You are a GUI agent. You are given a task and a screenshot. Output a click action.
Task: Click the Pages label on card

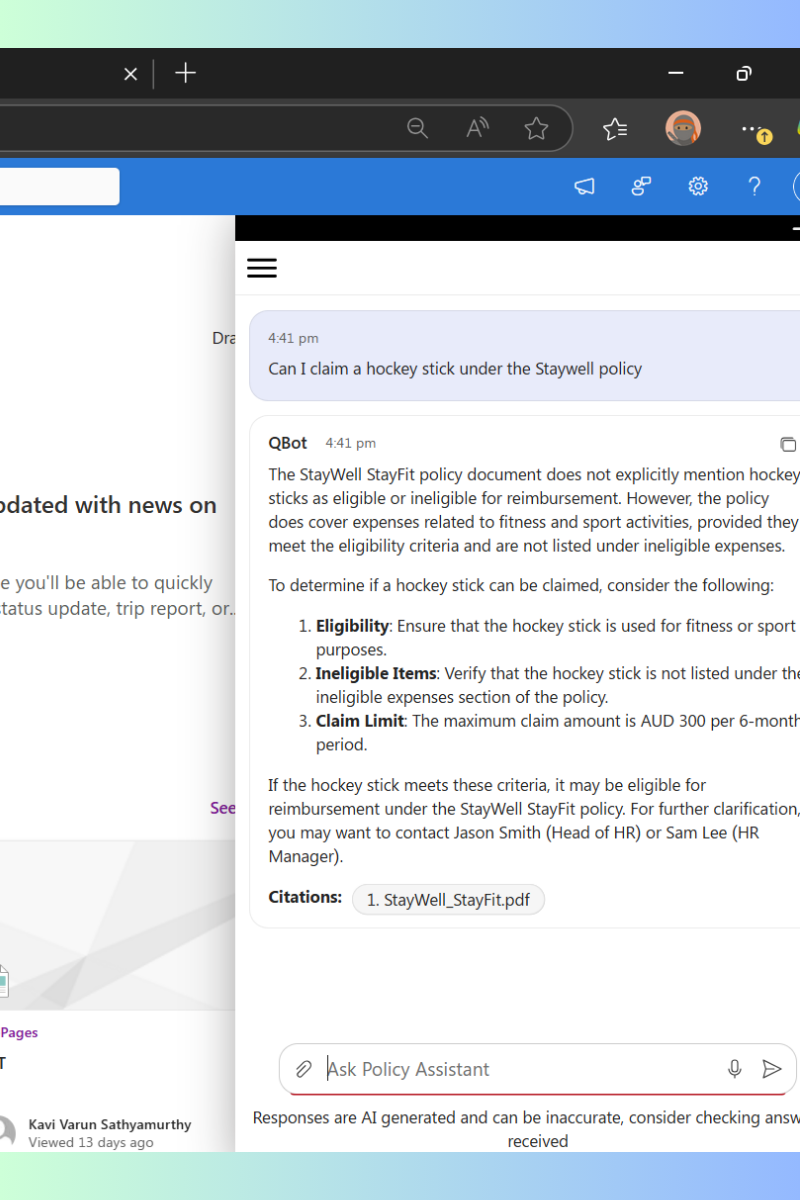[x=19, y=1033]
